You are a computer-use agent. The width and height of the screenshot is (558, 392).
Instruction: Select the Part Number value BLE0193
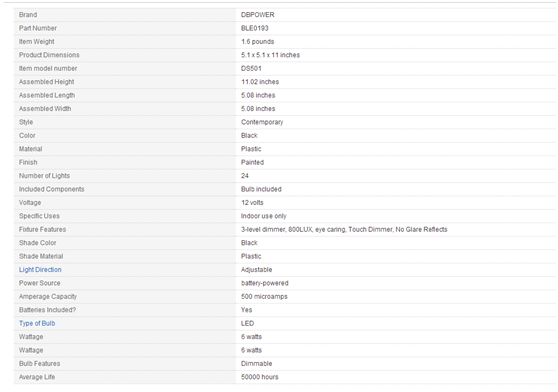(x=255, y=28)
